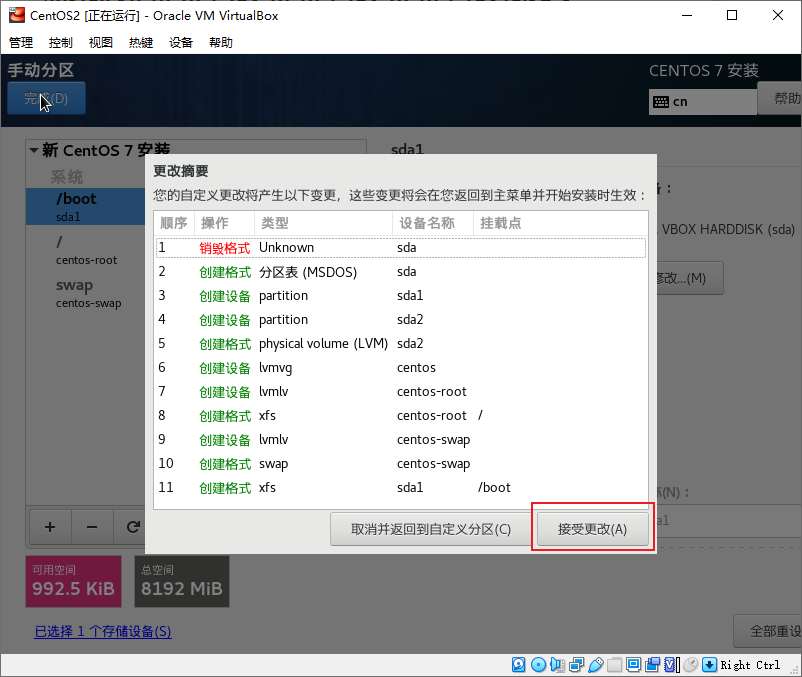
Task: Collapse the 新 CentOS 7 安装 tree section
Action: (x=34, y=151)
